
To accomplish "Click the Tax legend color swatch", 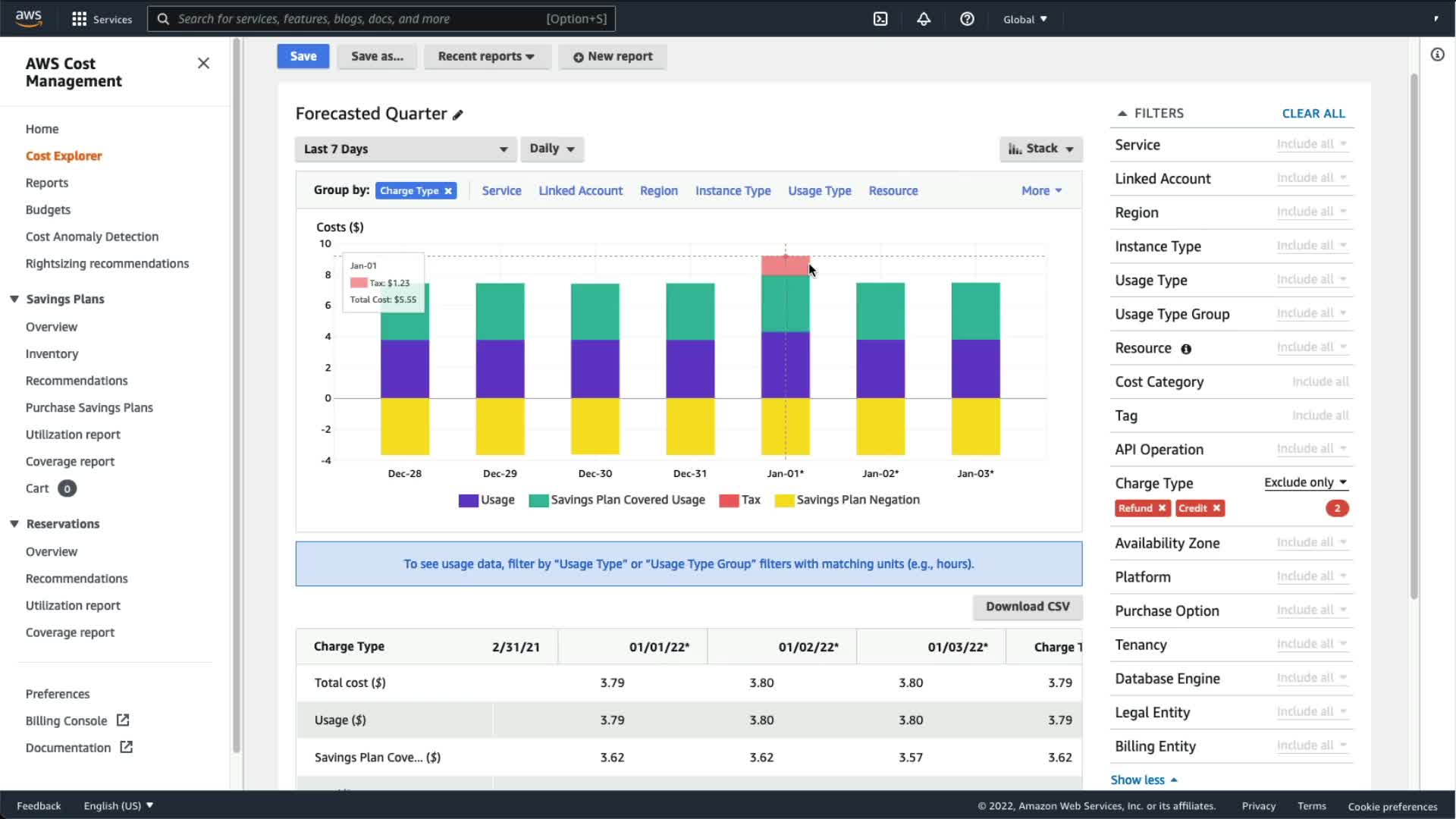I will [729, 500].
